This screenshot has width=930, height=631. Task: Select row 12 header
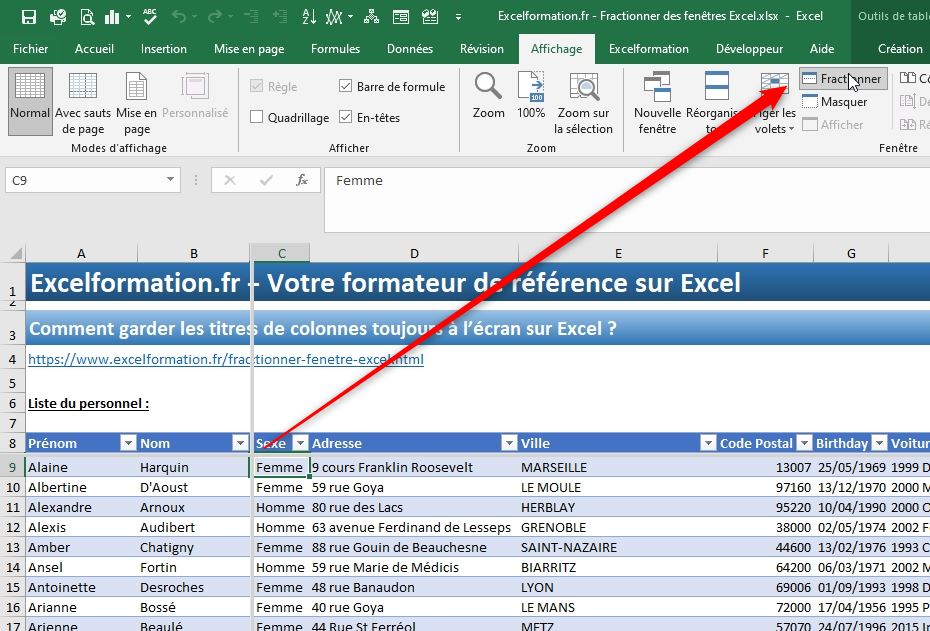point(12,527)
